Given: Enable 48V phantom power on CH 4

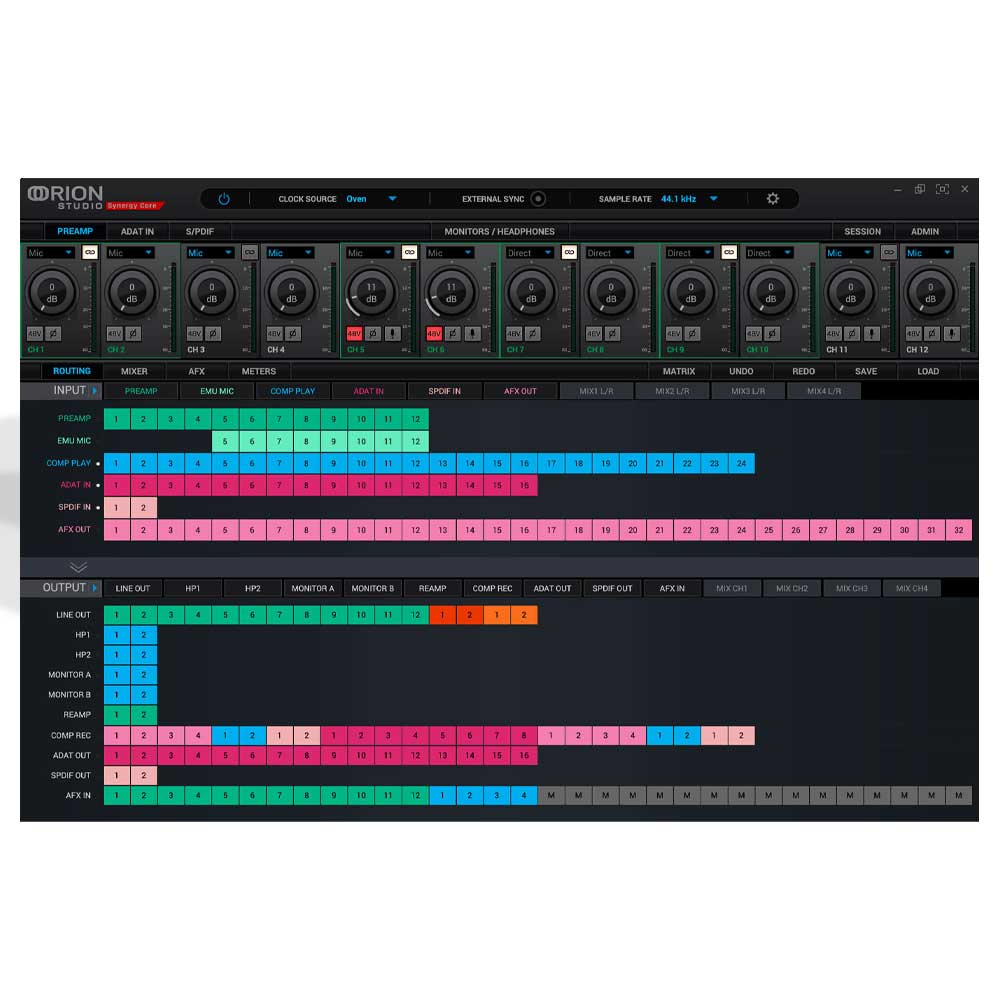Looking at the screenshot, I should (x=274, y=334).
